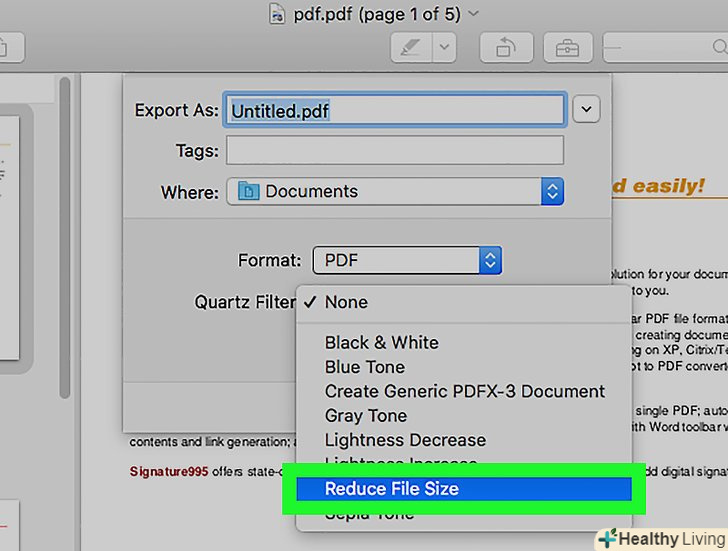Open the Format dropdown set to PDF

click(x=407, y=260)
